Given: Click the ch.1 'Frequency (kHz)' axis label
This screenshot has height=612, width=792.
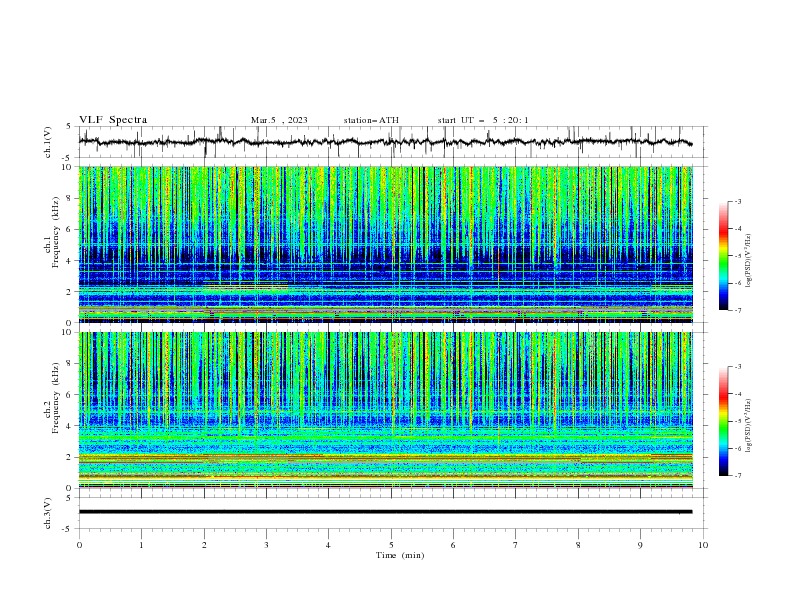Looking at the screenshot, I should 55,232.
